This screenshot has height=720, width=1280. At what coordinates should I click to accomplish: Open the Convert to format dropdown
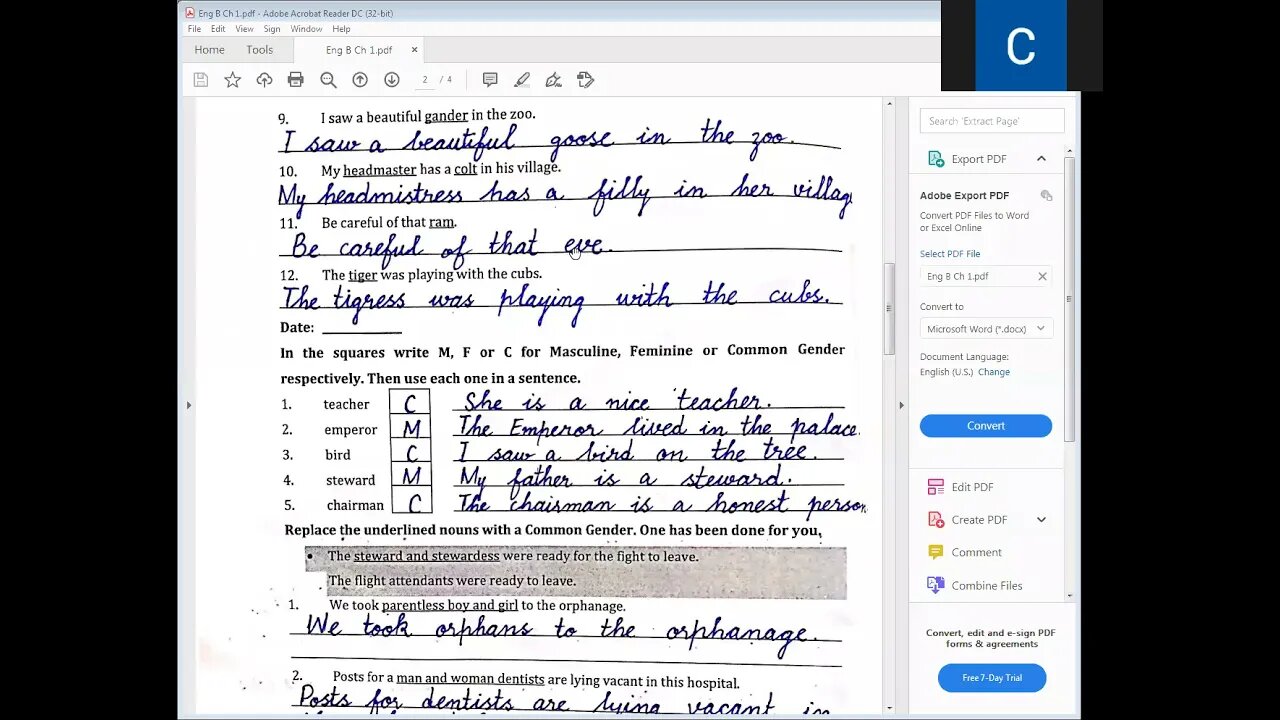[x=986, y=329]
